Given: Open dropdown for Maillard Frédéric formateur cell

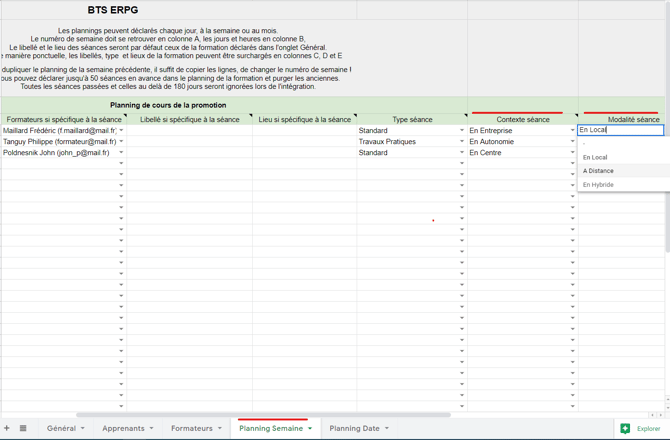Looking at the screenshot, I should pos(121,130).
